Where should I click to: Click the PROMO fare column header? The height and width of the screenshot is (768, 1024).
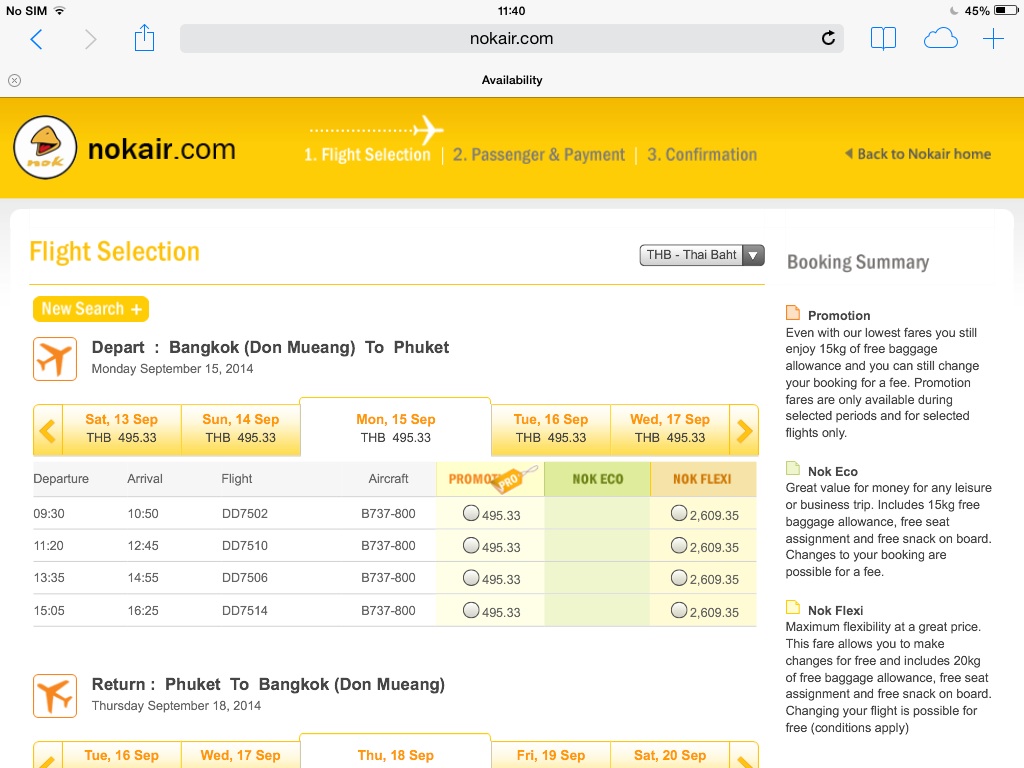490,479
